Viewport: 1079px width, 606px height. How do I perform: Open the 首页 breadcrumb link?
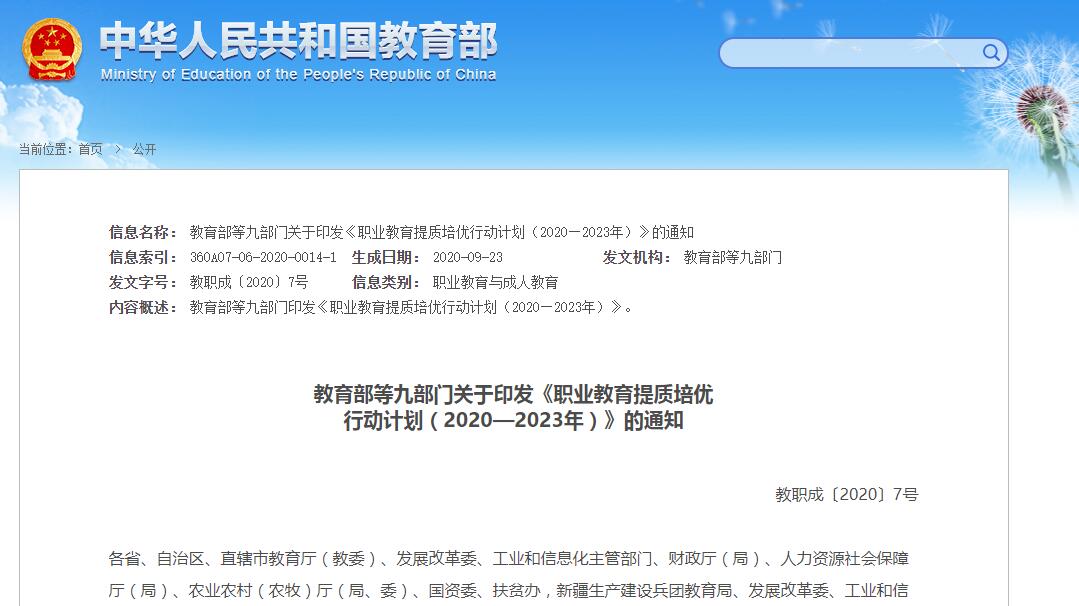[x=90, y=150]
